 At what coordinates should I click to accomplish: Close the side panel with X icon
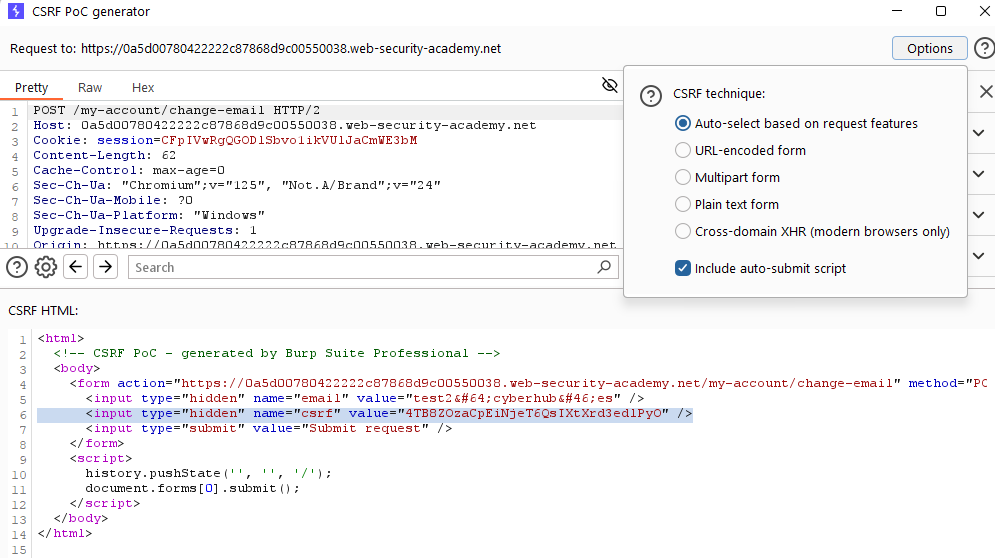pyautogui.click(x=985, y=91)
